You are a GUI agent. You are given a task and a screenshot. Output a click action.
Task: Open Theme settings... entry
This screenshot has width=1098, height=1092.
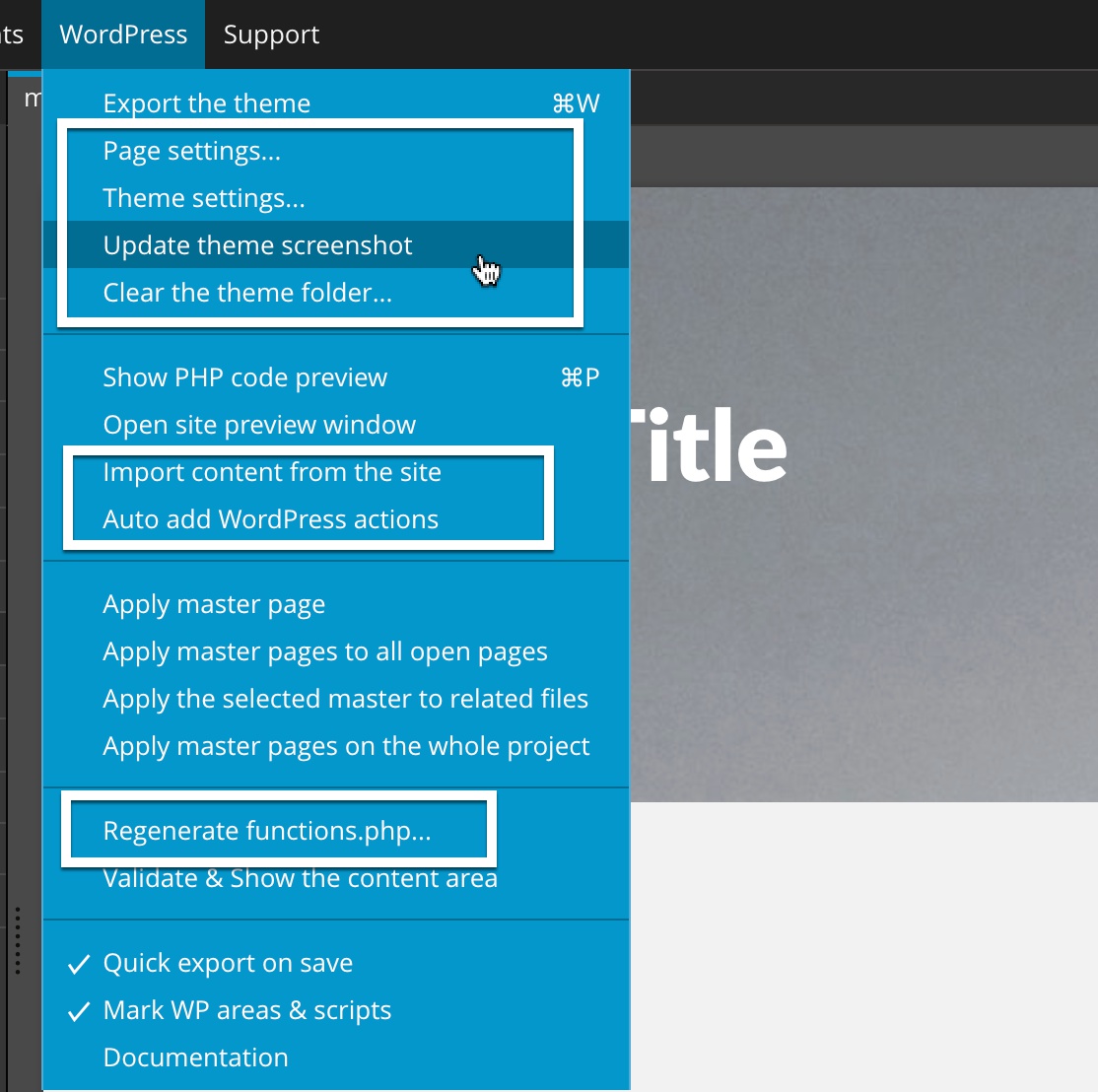[x=336, y=198]
